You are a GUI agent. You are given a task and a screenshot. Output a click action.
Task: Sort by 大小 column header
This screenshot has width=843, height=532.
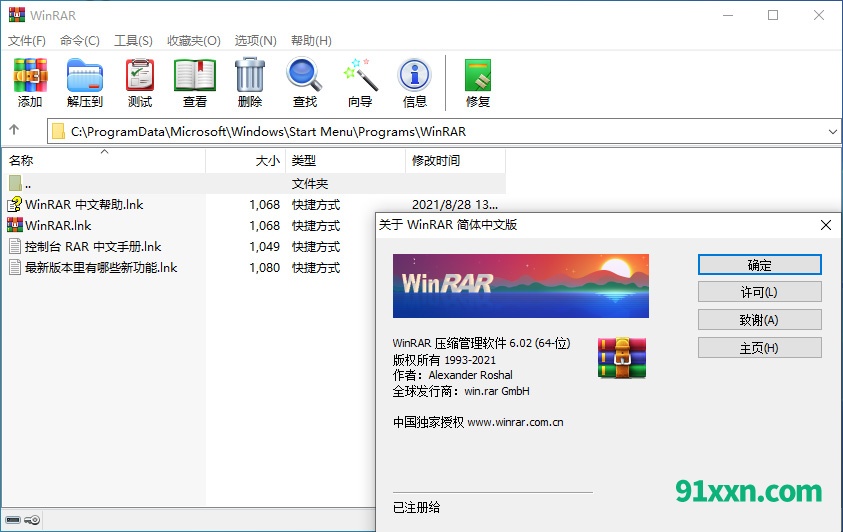[246, 161]
